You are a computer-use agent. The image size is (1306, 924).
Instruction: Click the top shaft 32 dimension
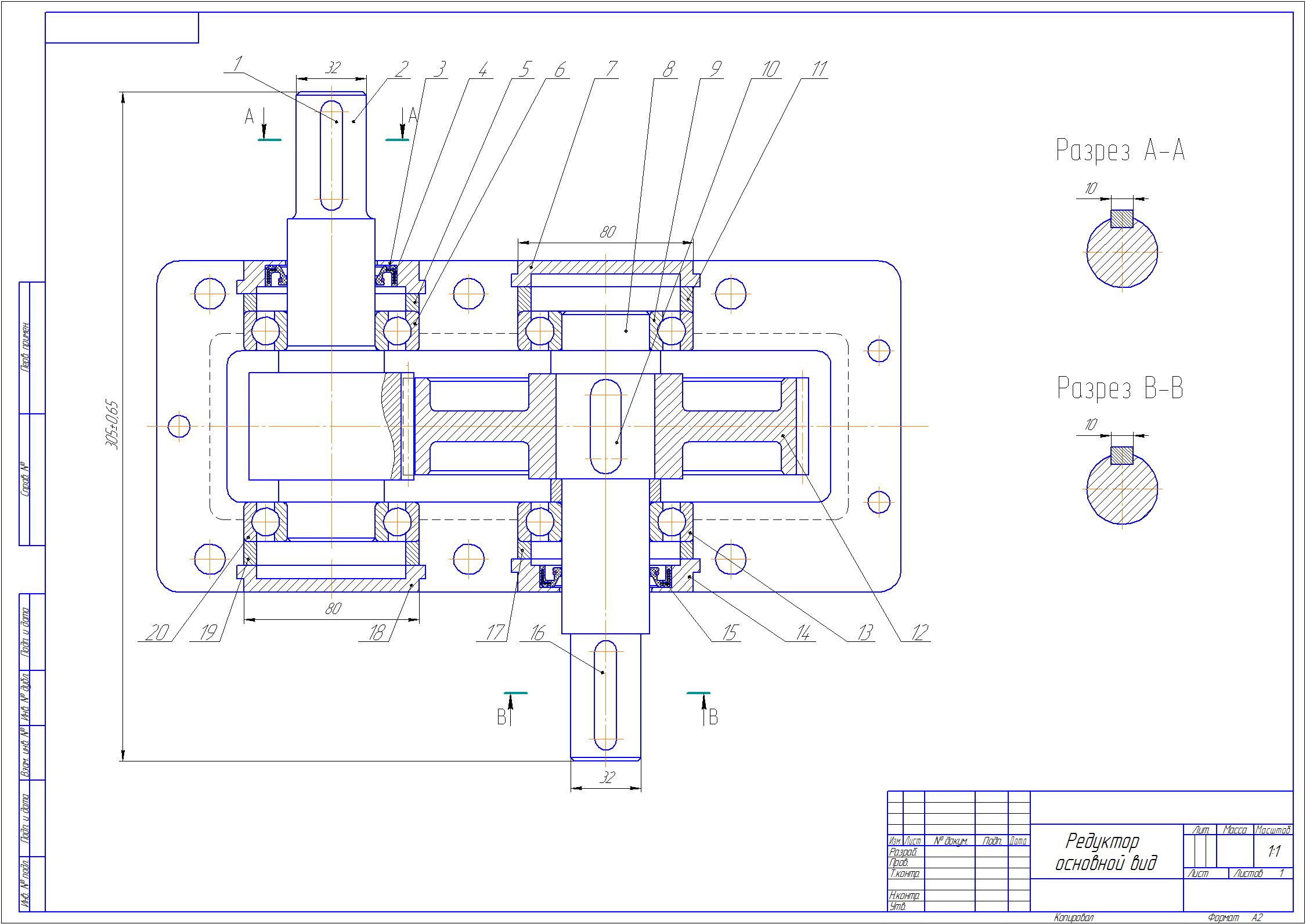pos(331,68)
